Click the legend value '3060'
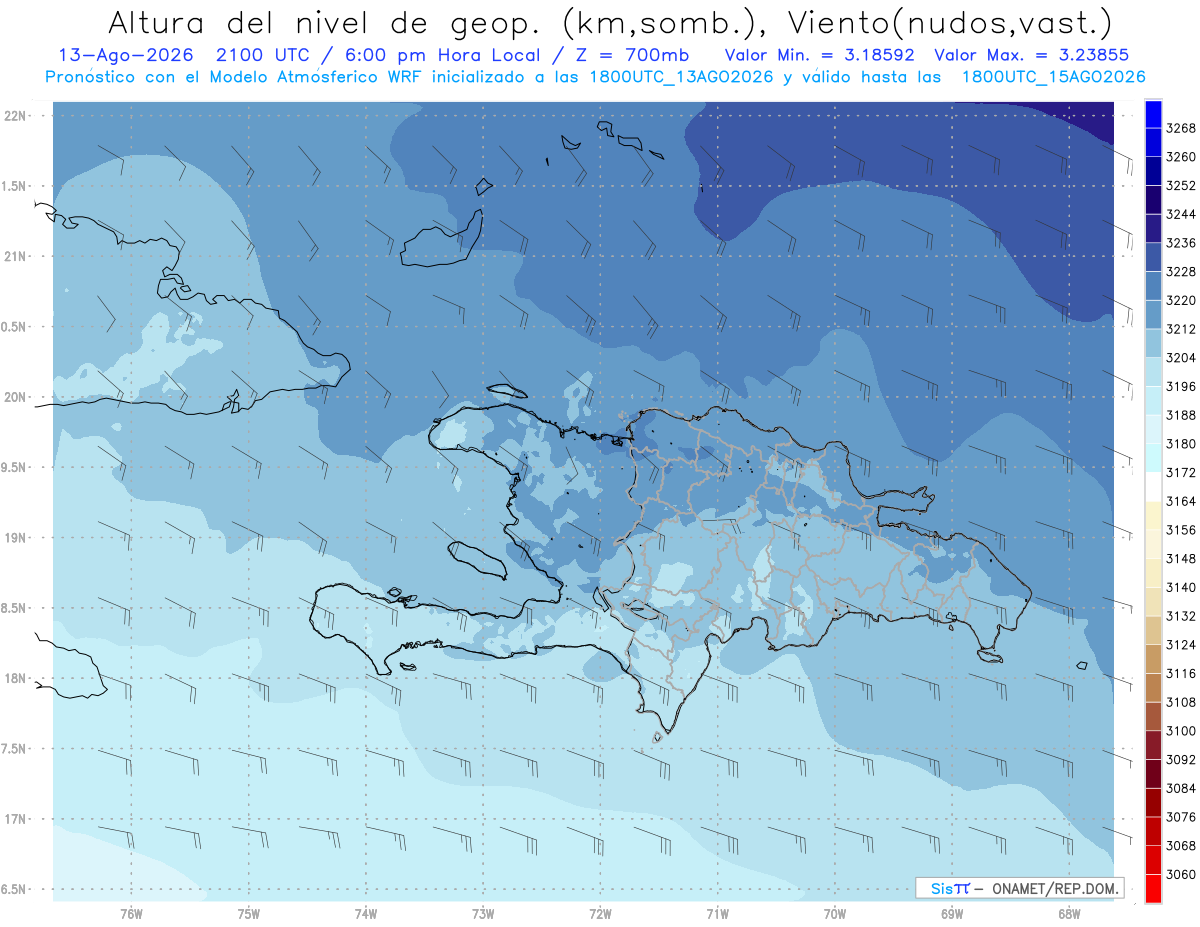1200x927 pixels. (1180, 874)
